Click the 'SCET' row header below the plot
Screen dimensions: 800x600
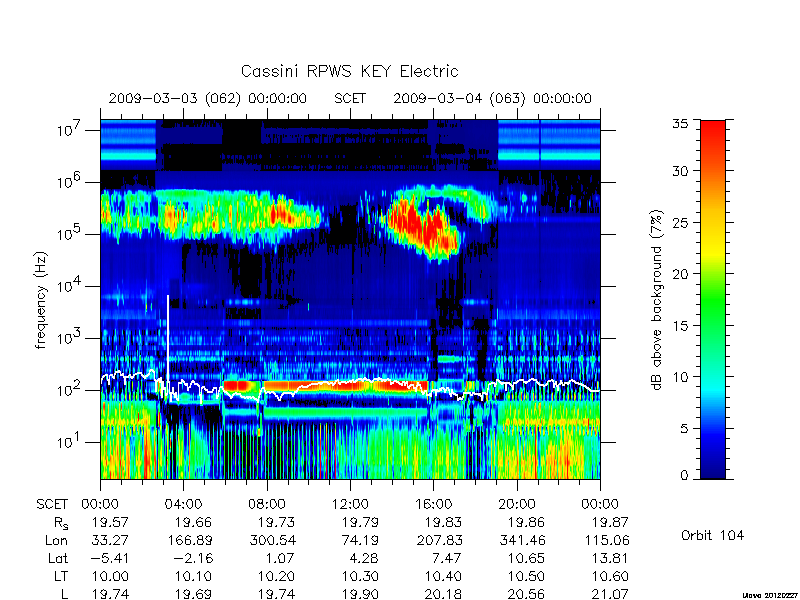(52, 505)
